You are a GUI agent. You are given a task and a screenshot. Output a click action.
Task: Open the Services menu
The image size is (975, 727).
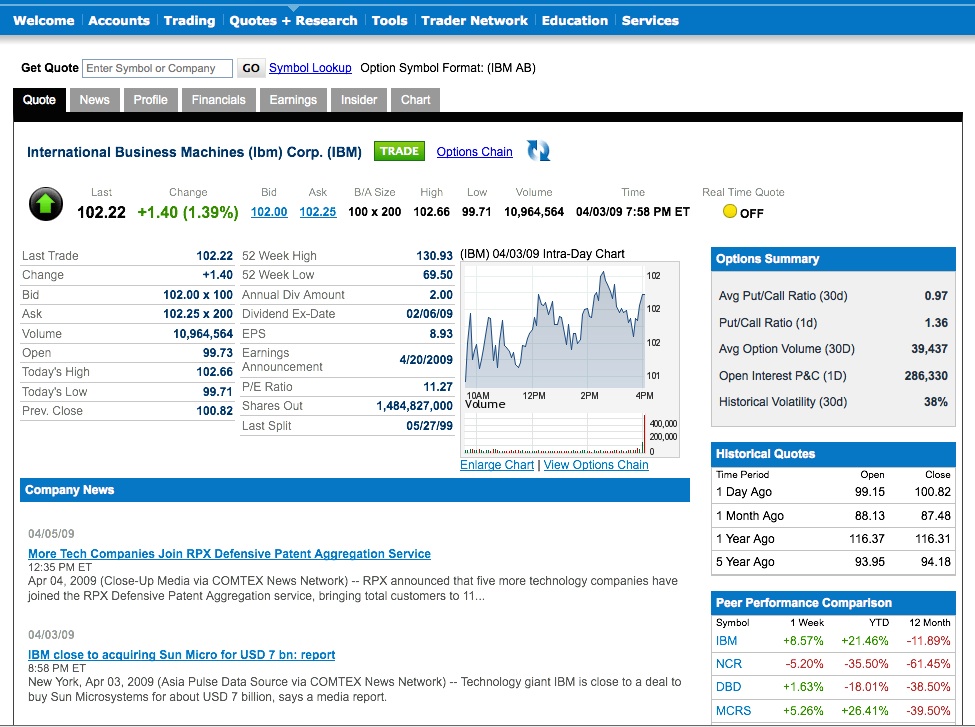[x=650, y=21]
